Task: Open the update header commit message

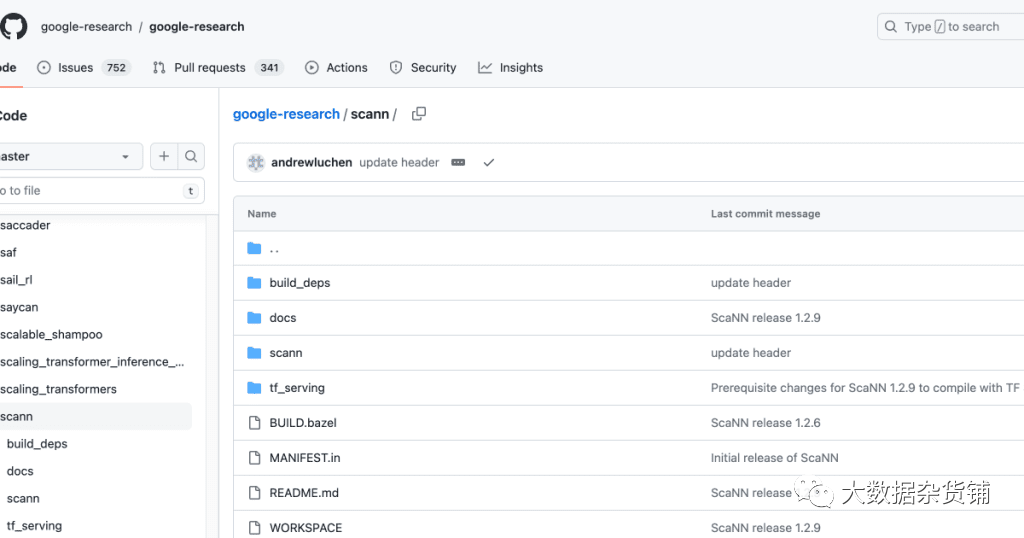Action: click(399, 163)
